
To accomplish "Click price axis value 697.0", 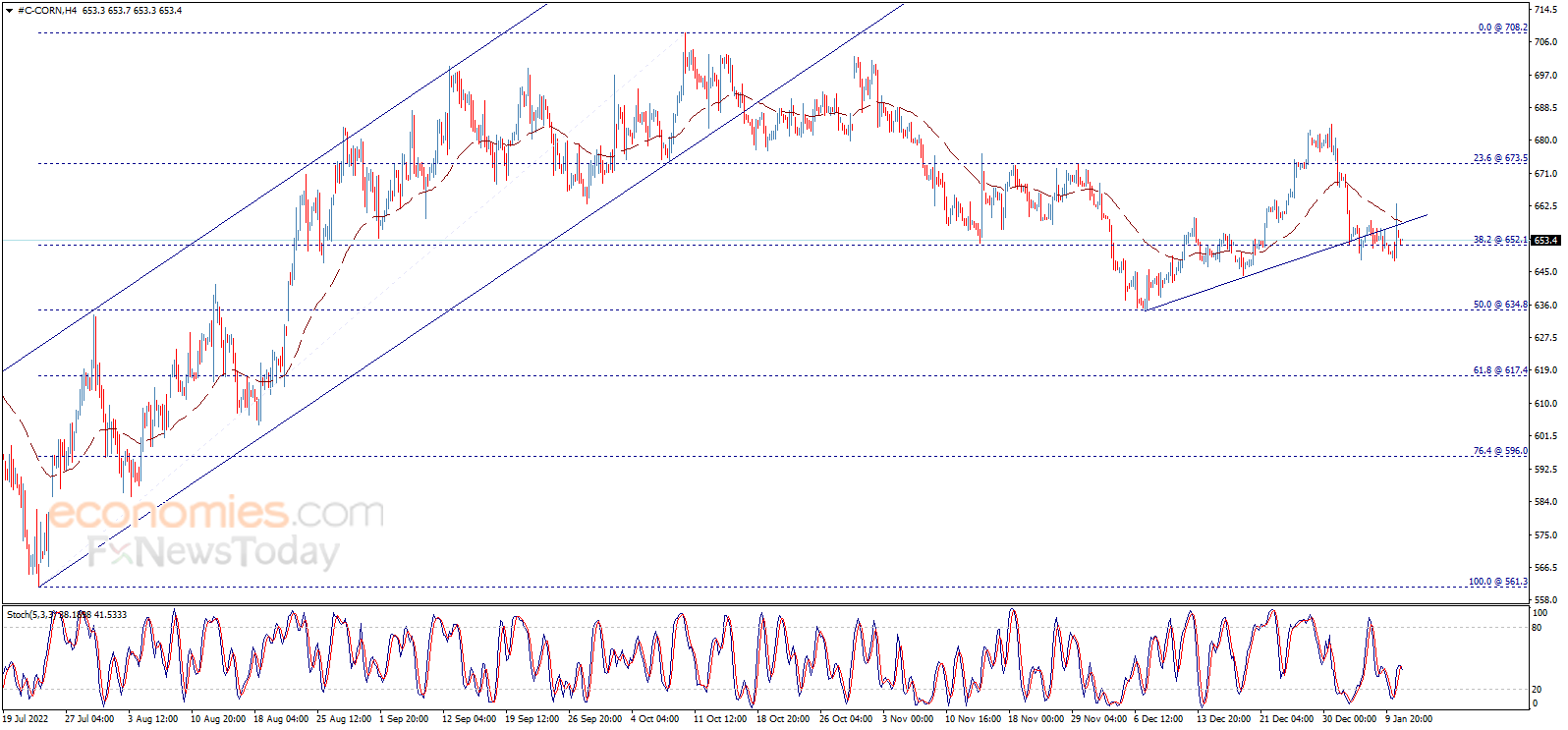I will (1545, 76).
